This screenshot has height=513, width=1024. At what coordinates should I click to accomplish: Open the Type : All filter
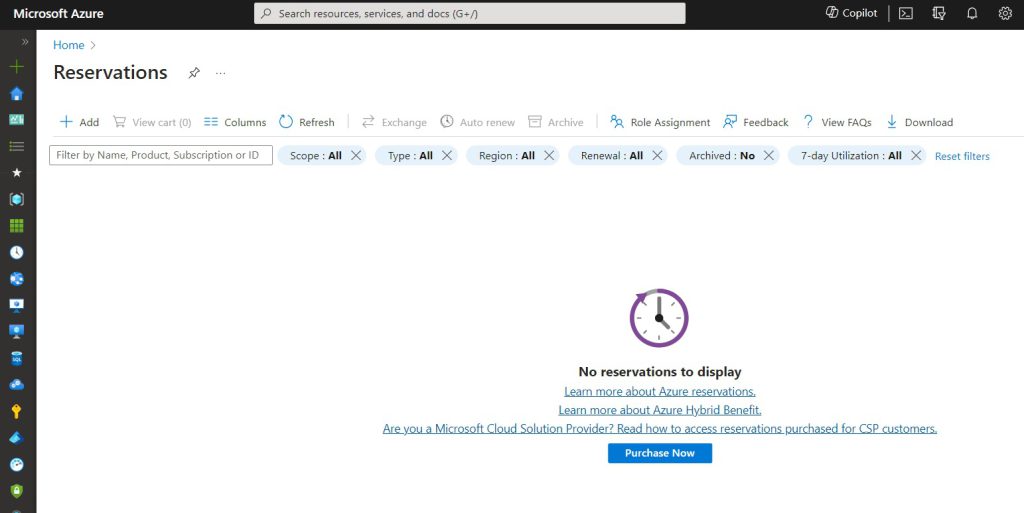tap(410, 155)
